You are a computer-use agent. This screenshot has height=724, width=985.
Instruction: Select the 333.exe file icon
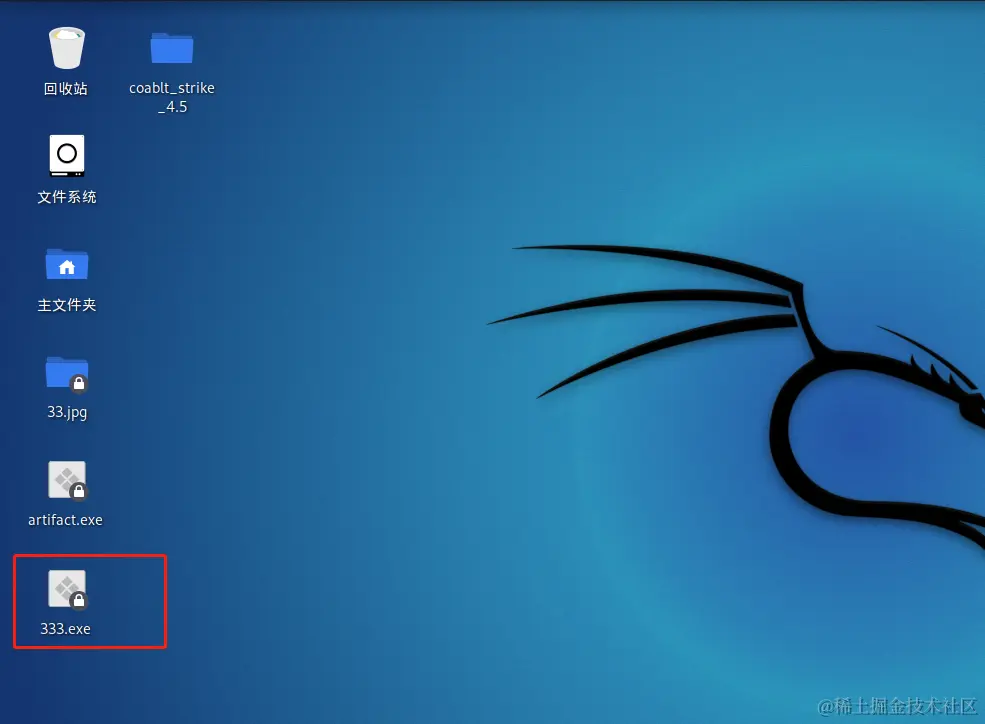coord(67,590)
